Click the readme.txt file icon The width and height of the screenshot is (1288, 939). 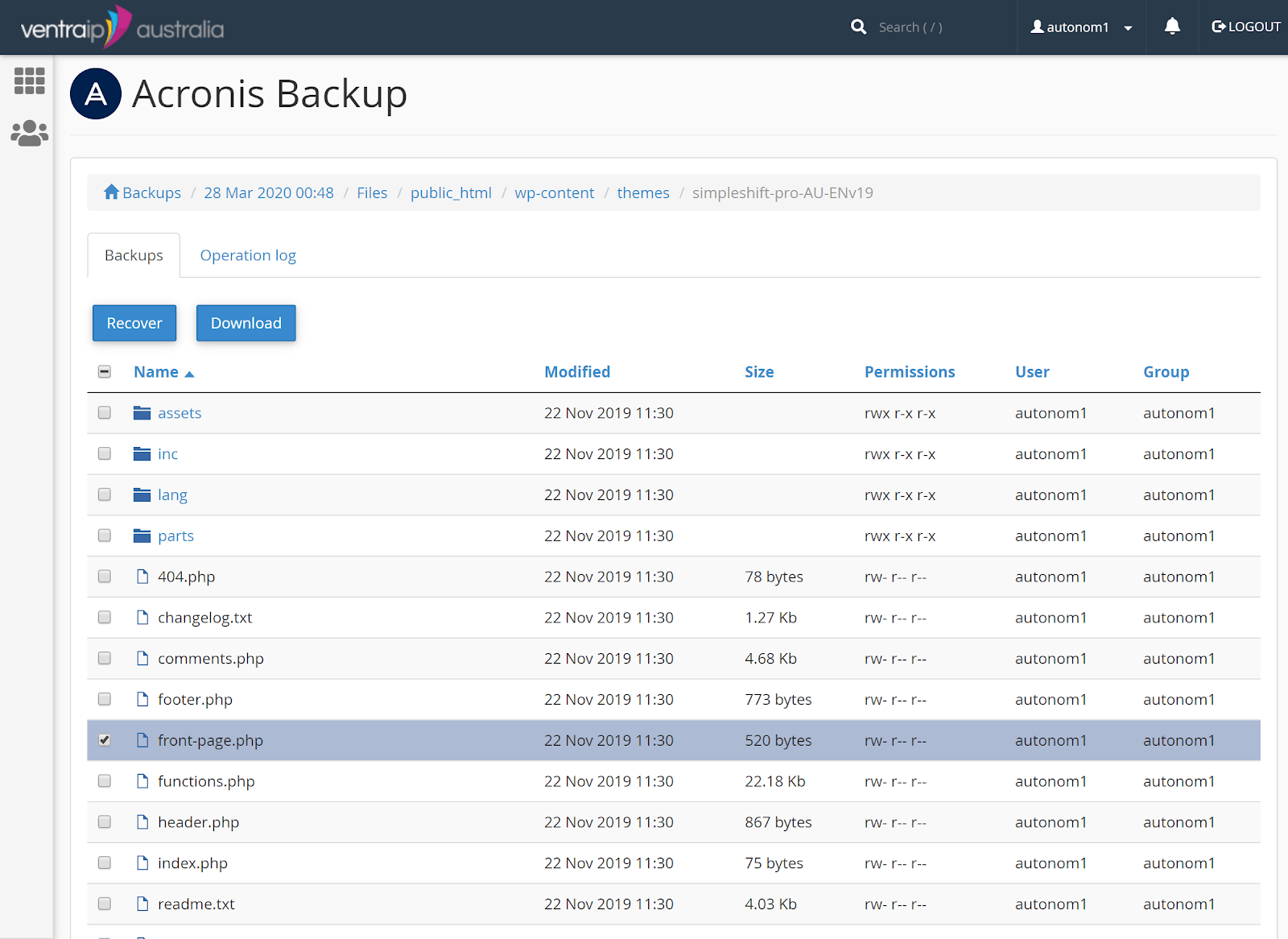click(142, 904)
